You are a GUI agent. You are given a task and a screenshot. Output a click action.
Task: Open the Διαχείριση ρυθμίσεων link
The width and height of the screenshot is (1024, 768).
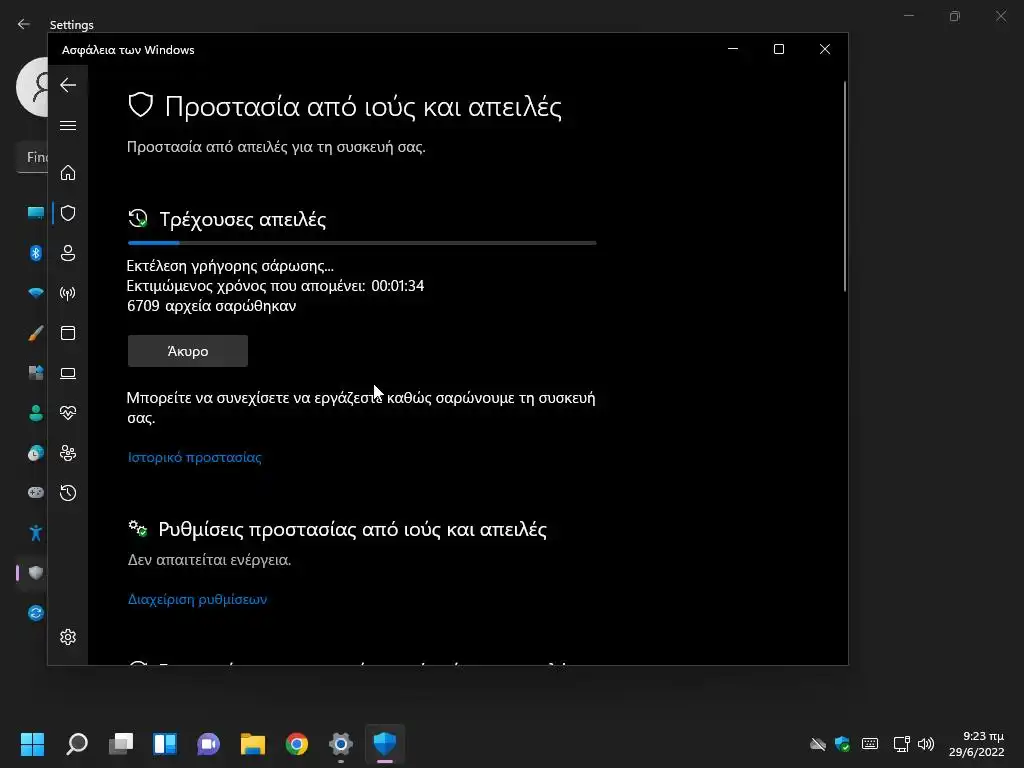point(197,599)
